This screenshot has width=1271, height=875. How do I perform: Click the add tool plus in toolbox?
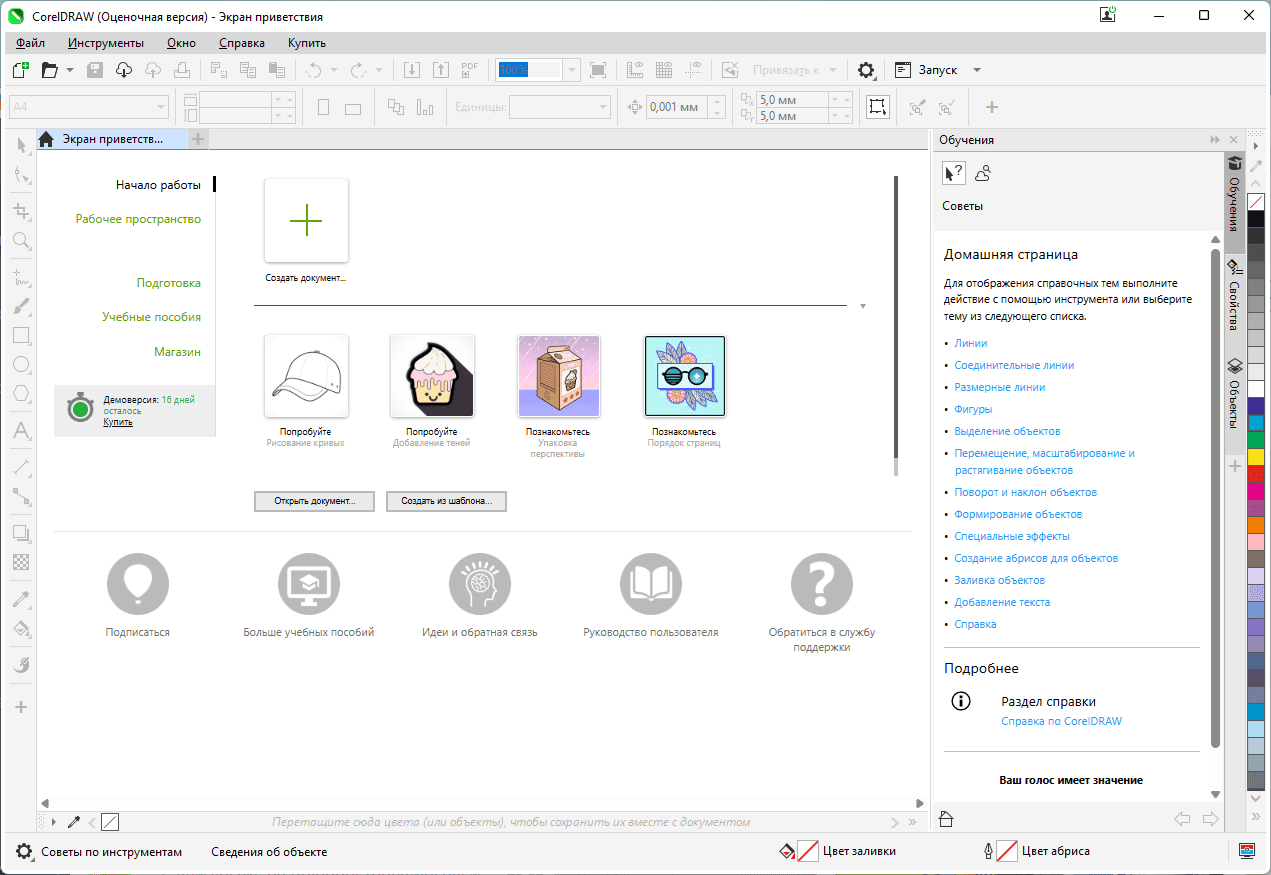[20, 707]
